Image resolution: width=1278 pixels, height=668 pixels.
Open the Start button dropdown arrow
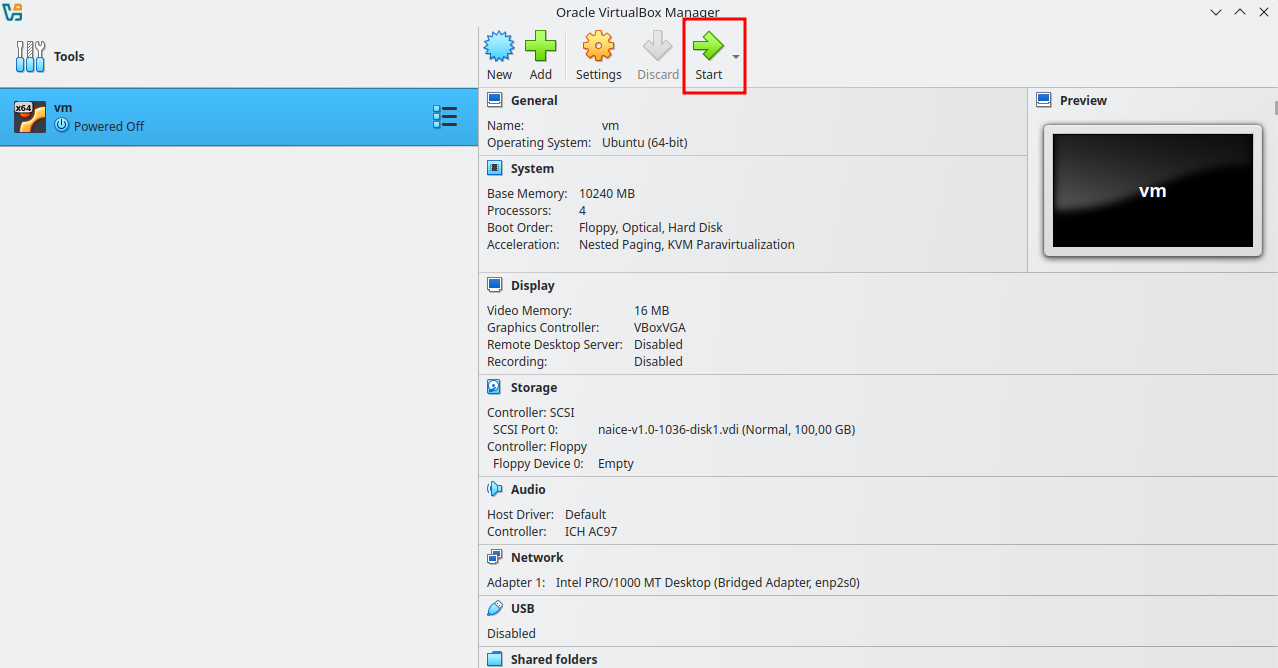736,57
